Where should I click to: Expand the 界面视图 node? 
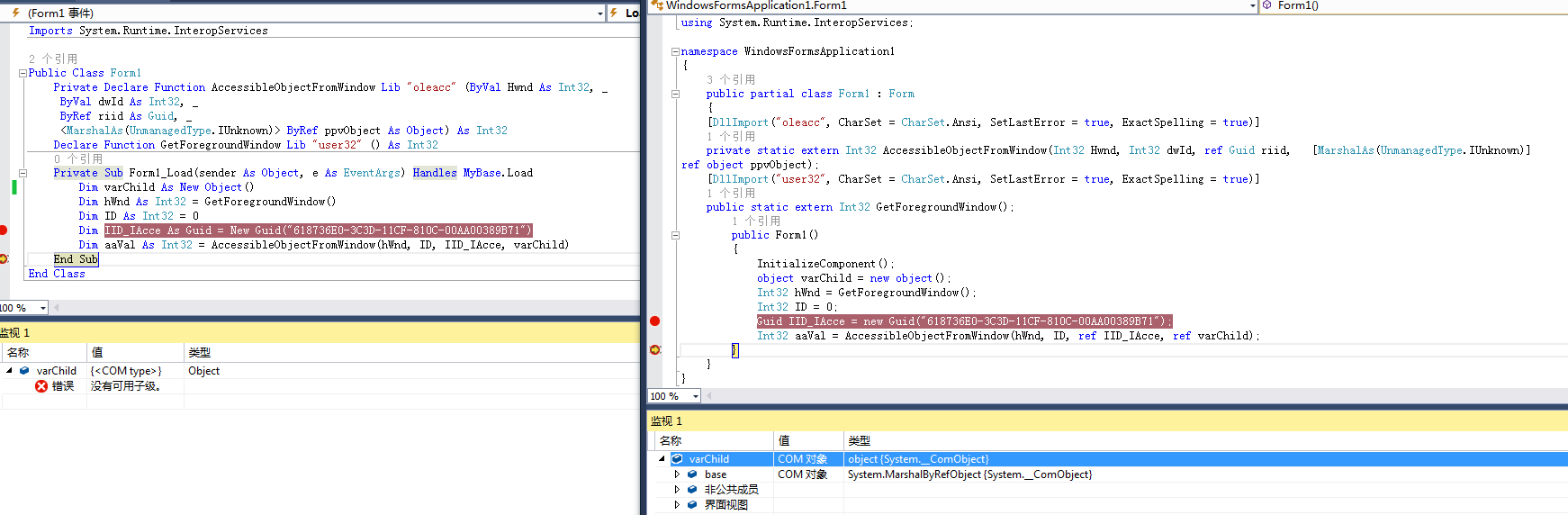[x=677, y=505]
